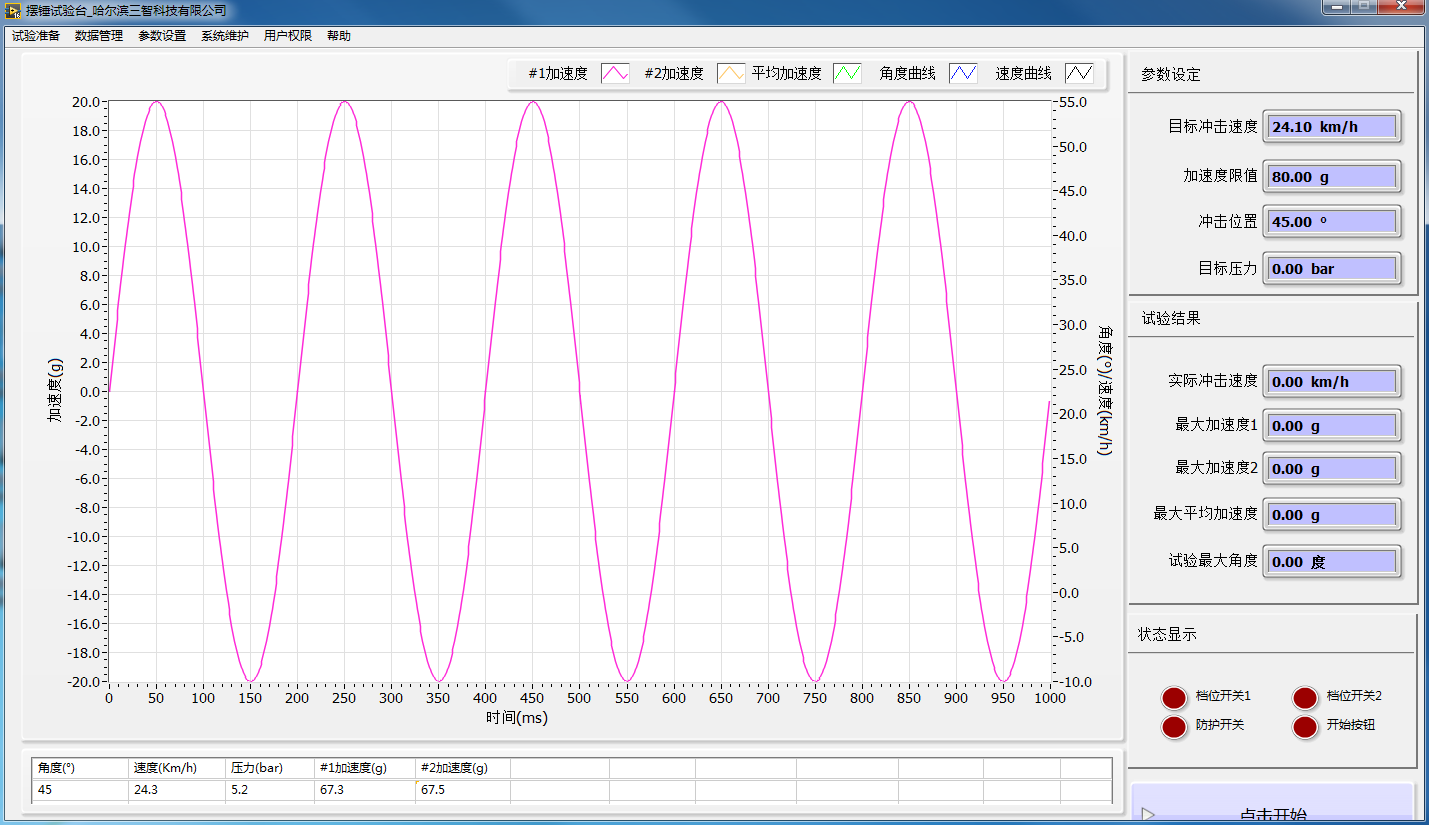
Task: Select the 加速度限值 value field
Action: (1331, 177)
